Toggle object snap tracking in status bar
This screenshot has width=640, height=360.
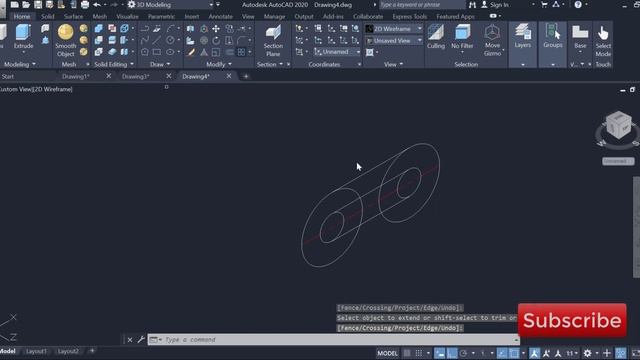coord(502,353)
